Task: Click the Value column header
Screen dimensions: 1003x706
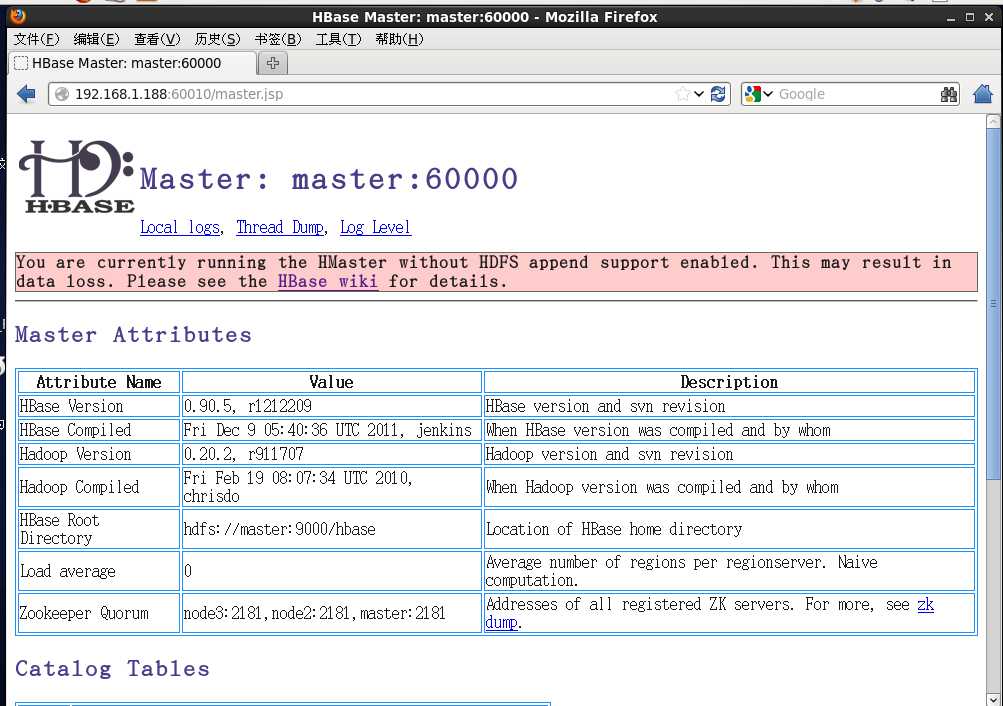Action: (x=331, y=382)
